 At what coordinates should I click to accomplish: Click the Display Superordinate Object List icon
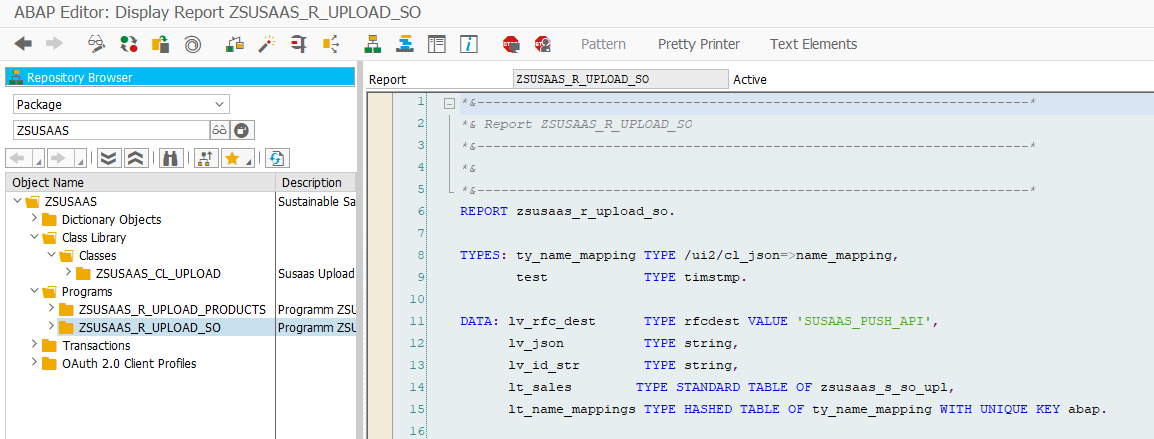coord(205,158)
